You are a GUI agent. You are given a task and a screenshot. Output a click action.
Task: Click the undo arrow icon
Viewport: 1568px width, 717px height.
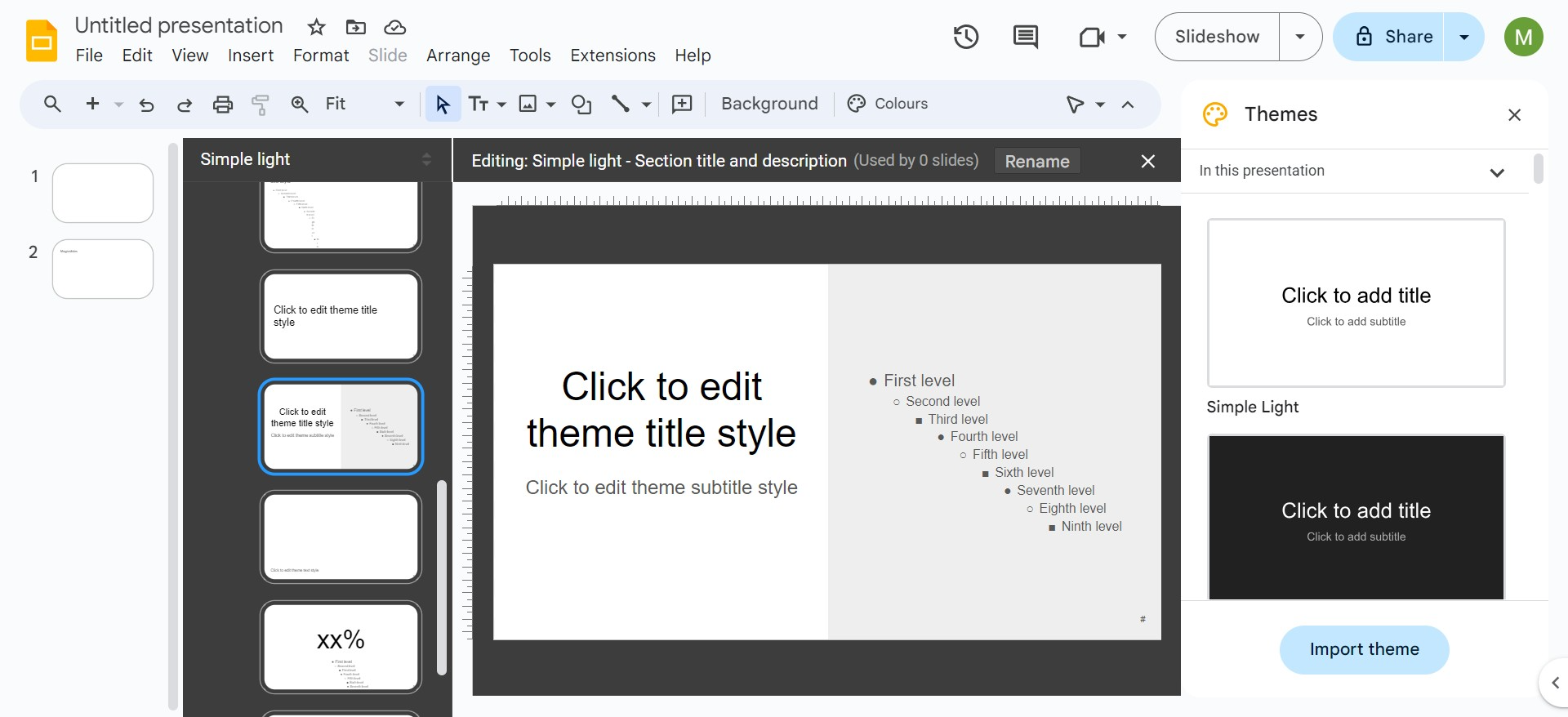point(147,104)
